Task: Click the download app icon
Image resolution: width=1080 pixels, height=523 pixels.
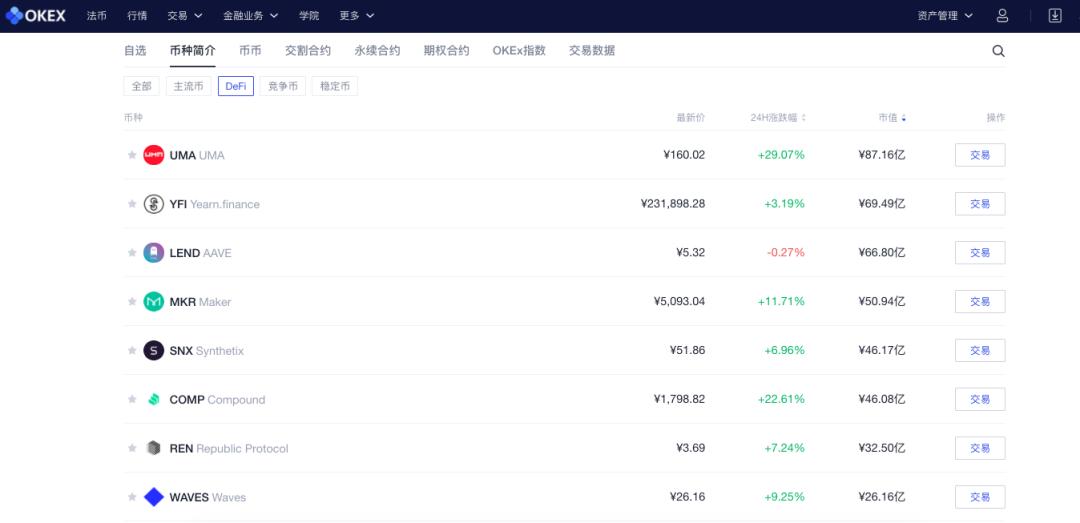Action: point(1055,15)
